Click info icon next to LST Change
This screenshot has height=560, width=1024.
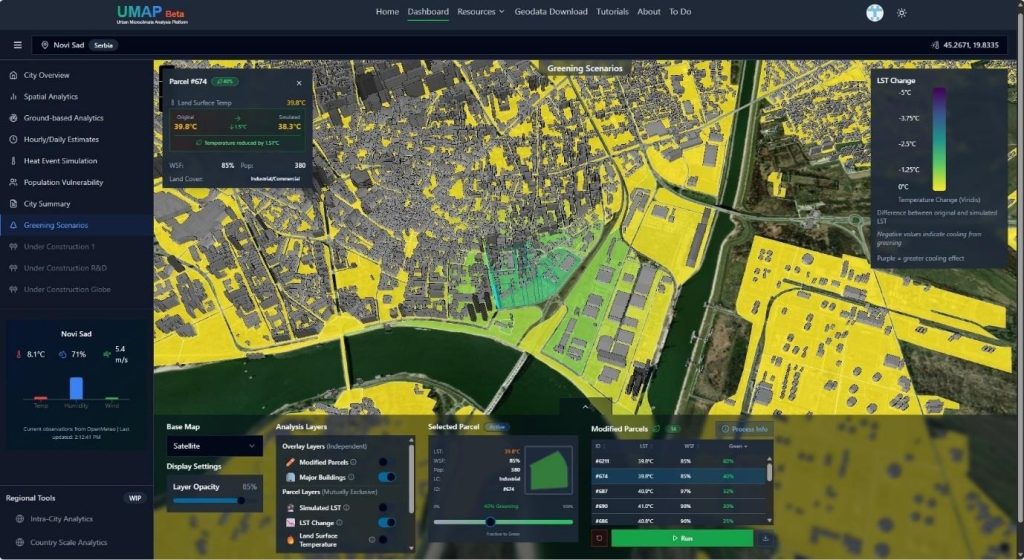(x=340, y=523)
